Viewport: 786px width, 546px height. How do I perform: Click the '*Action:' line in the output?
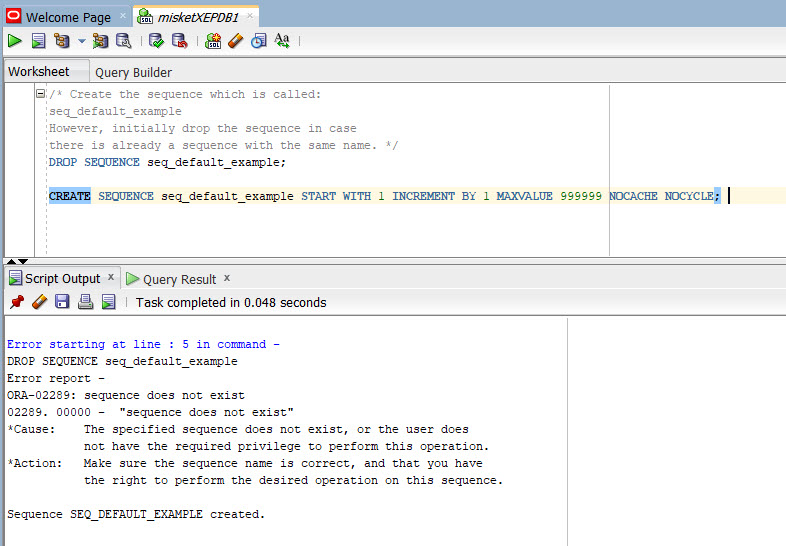[x=245, y=463]
